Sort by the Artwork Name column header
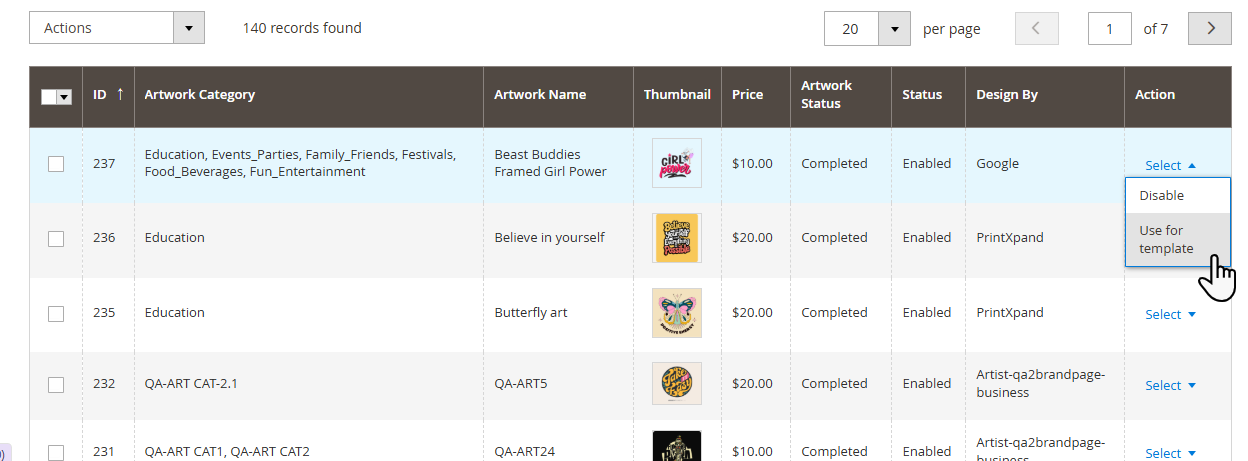This screenshot has height=461, width=1248. tap(540, 95)
